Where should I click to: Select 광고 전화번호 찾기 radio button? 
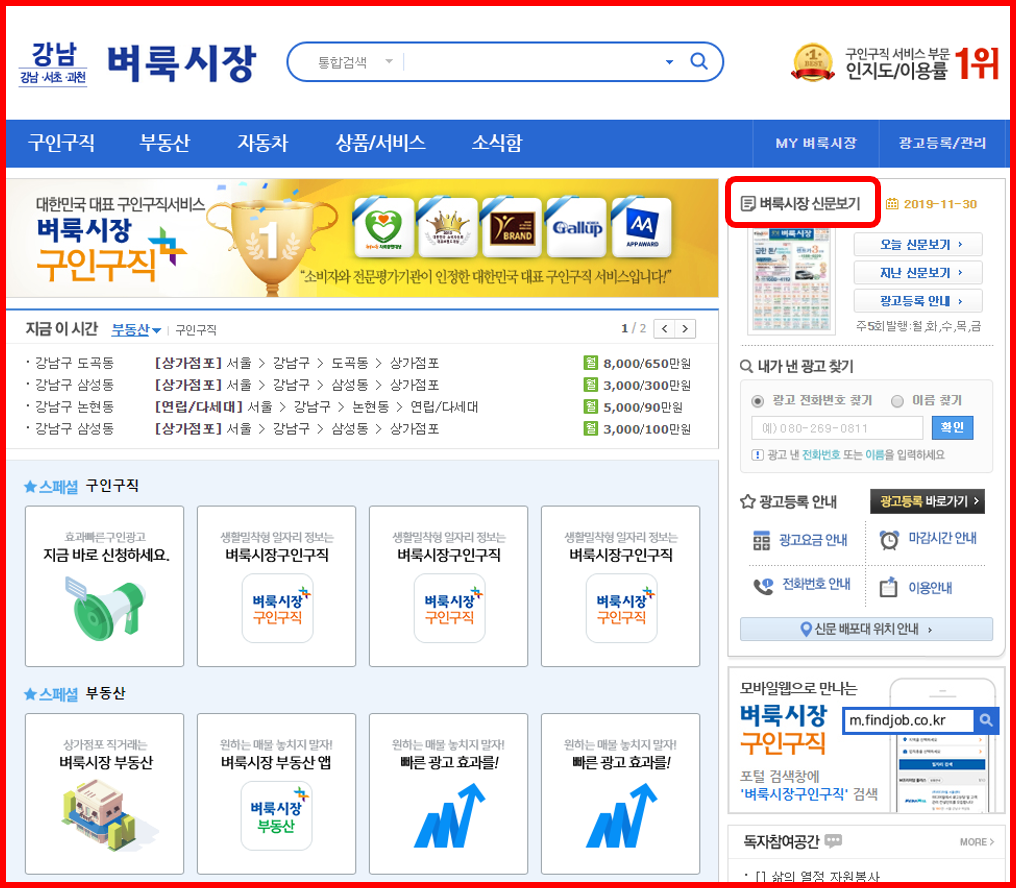point(757,401)
